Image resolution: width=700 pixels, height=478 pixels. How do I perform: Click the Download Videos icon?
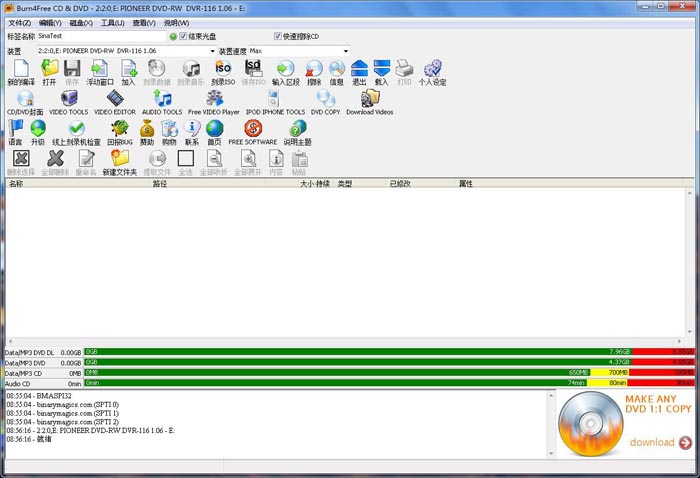[x=370, y=103]
